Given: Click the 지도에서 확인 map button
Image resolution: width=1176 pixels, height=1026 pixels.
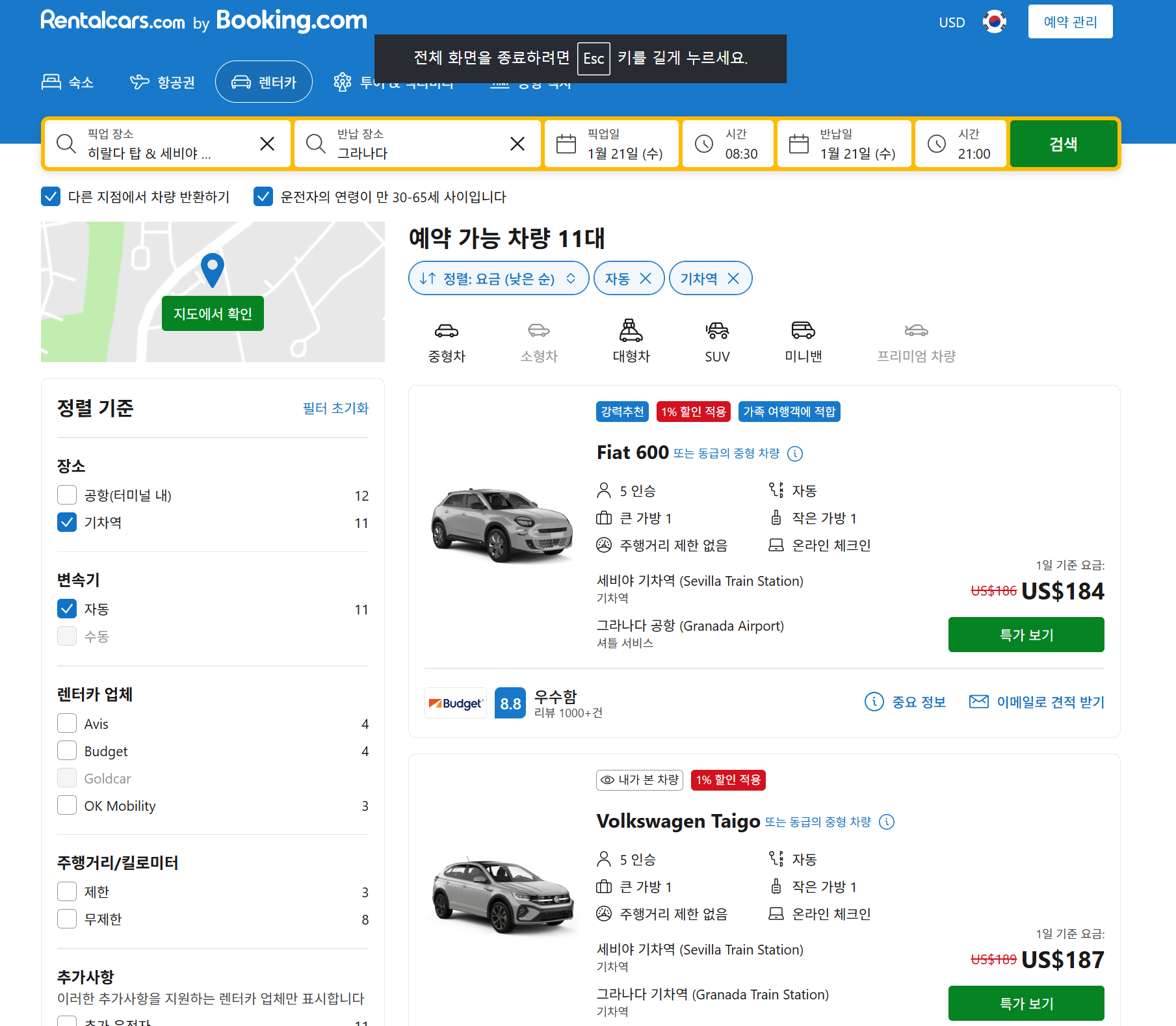Looking at the screenshot, I should 213,314.
